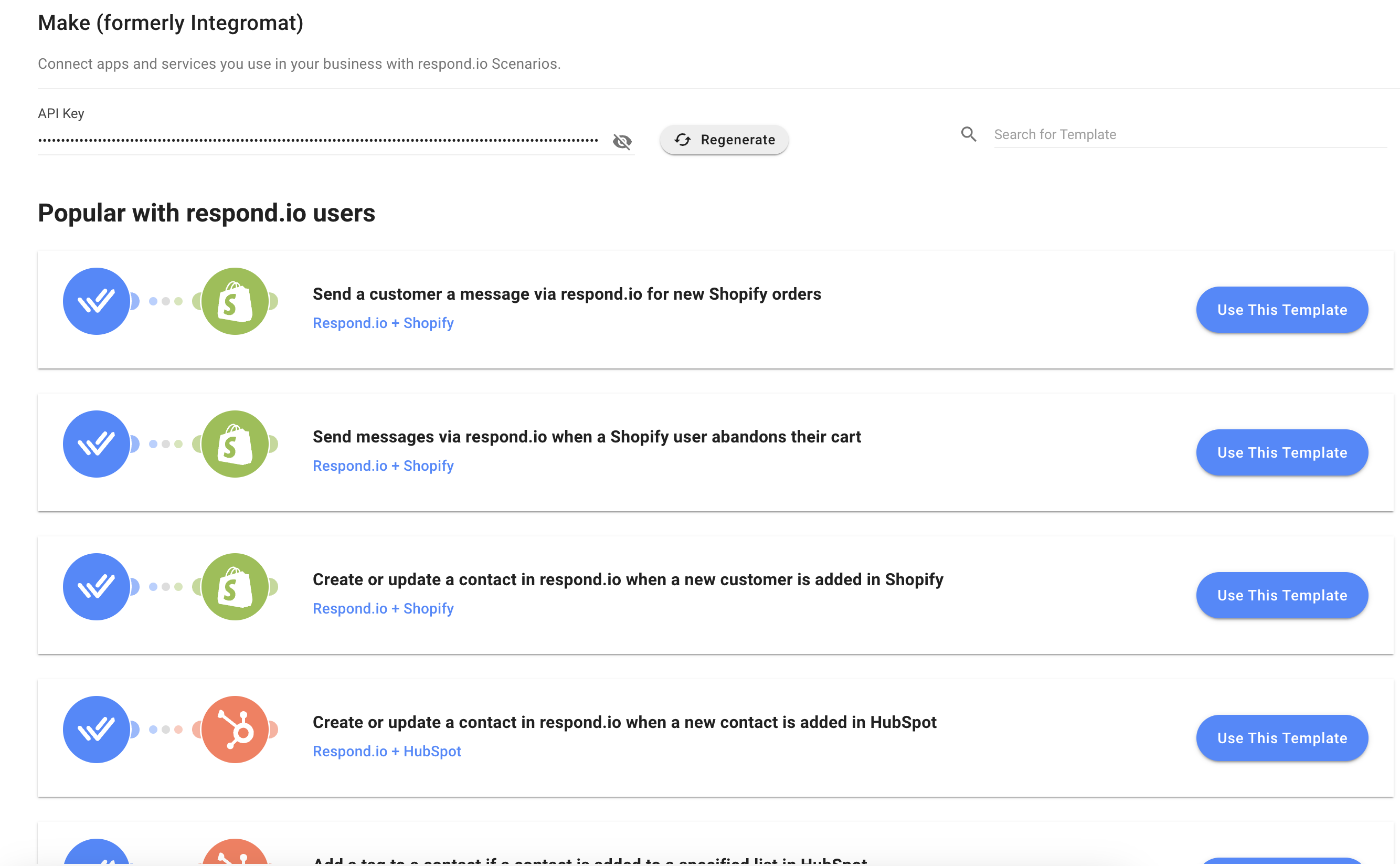Select Use This Template for abandoned cart

click(x=1282, y=452)
